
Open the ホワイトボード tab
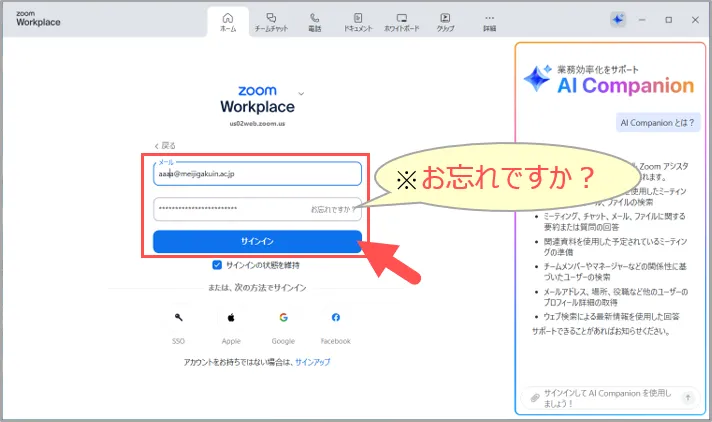pyautogui.click(x=401, y=22)
